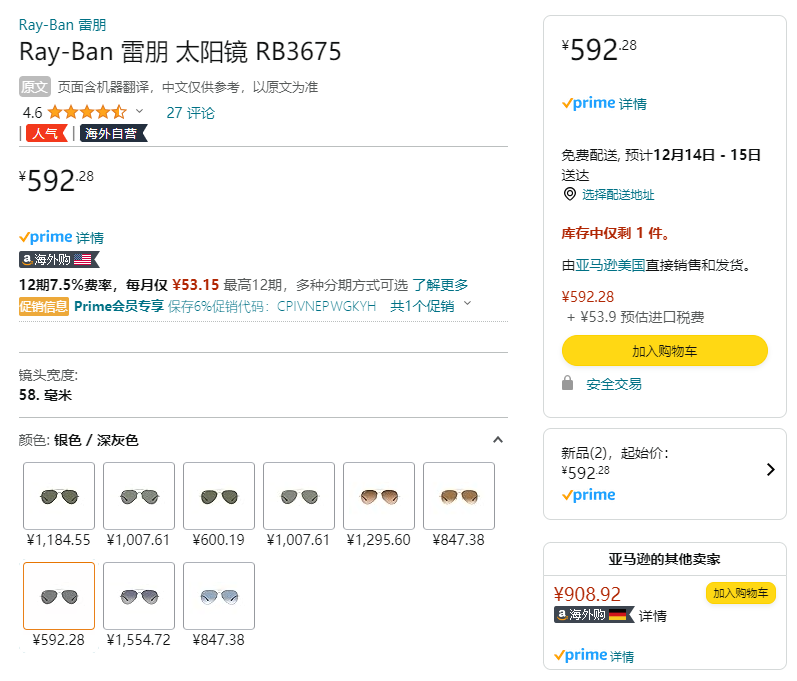Image resolution: width=797 pixels, height=681 pixels.
Task: Click the 4.6 rating number
Action: 33,112
